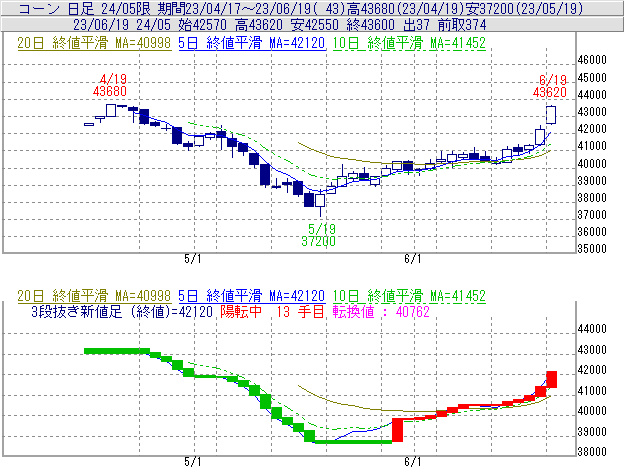Viewport: 624px width, 475px height.
Task: Click the 5/1 date label under upper chart
Action: click(193, 259)
